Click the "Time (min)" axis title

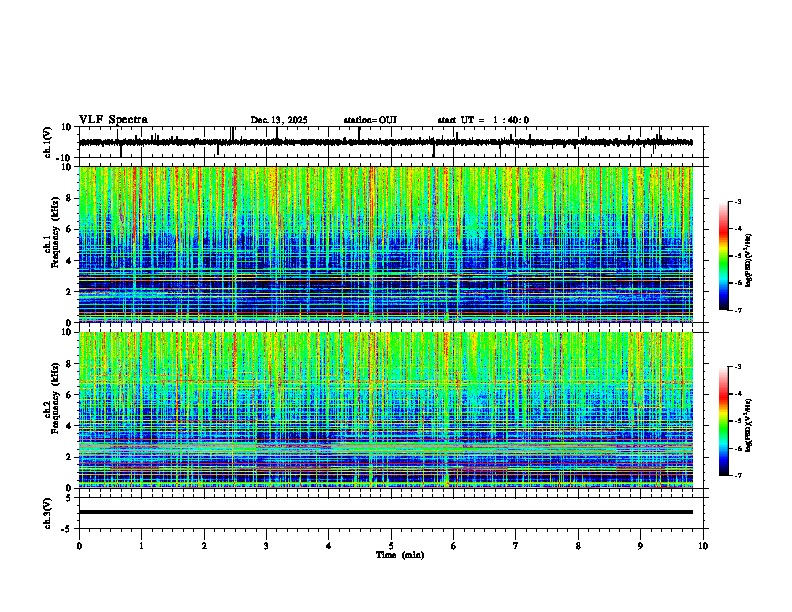point(400,555)
